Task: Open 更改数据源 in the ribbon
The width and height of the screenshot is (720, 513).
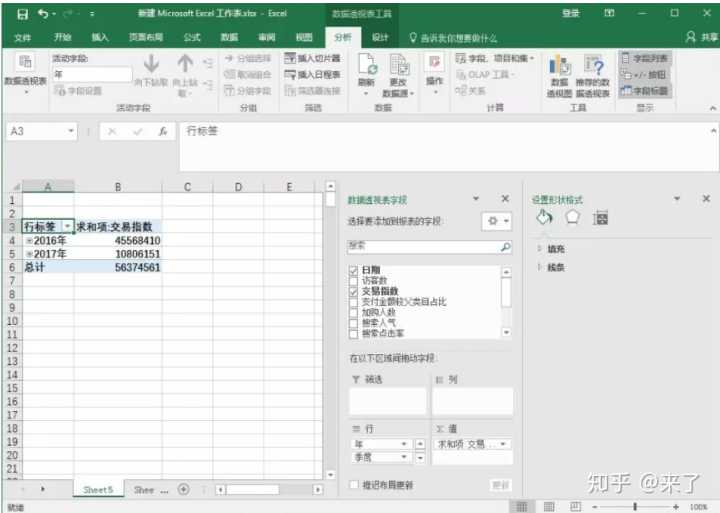Action: pos(398,72)
